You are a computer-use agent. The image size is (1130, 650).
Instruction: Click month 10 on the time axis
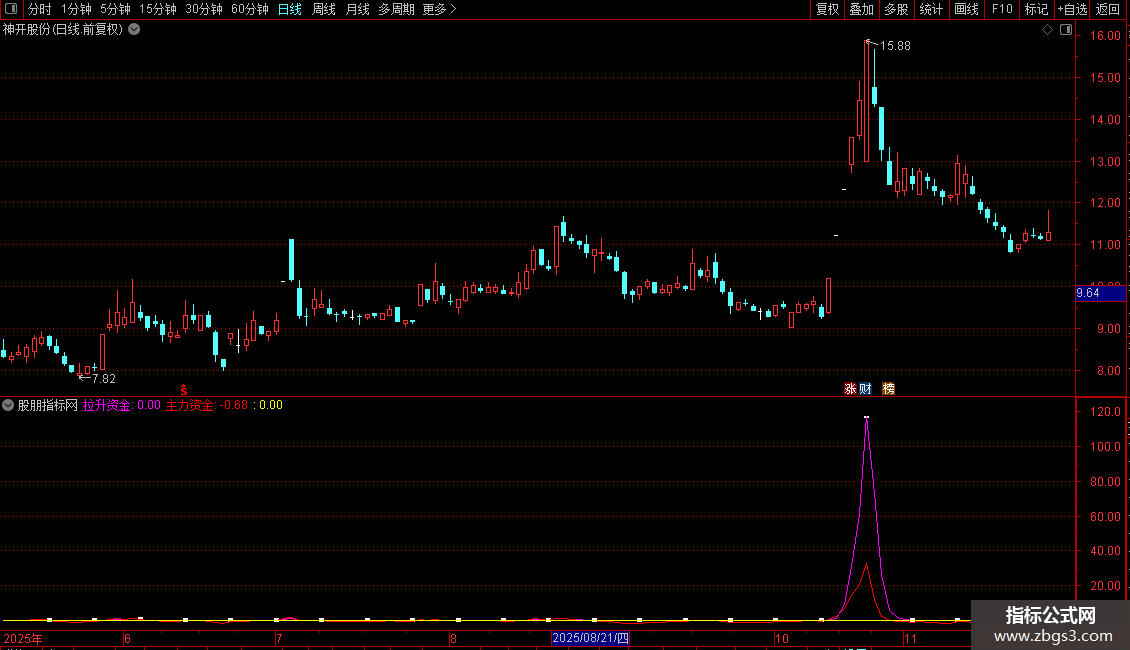[x=782, y=638]
